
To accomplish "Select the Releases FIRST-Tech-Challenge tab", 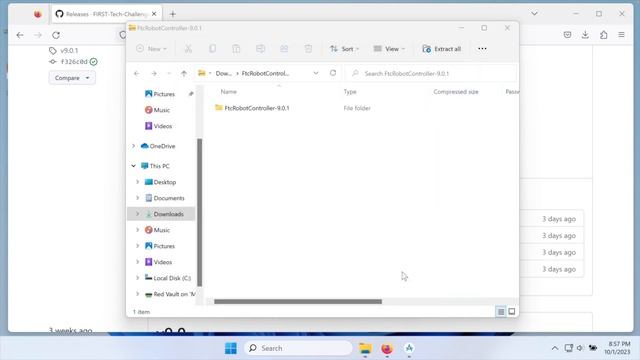I will click(106, 14).
